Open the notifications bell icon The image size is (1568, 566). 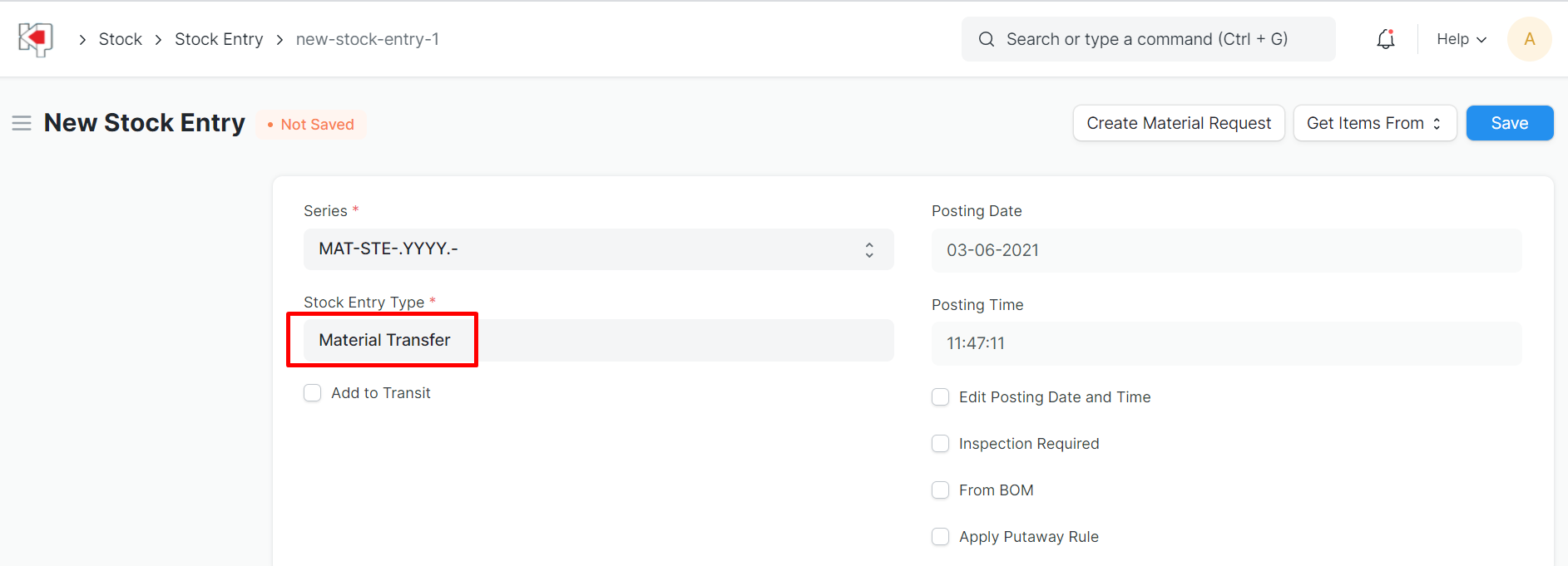pyautogui.click(x=1385, y=39)
